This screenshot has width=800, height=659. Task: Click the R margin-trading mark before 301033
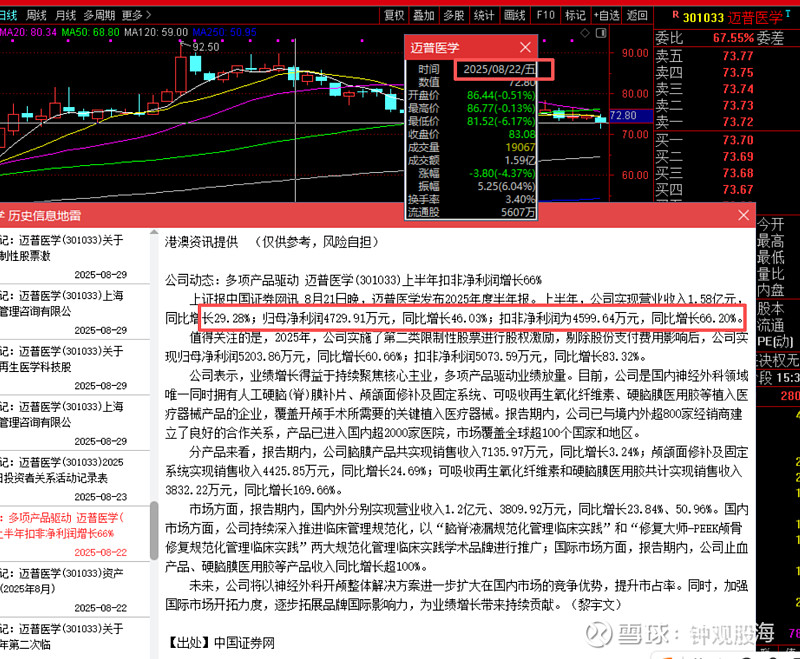(676, 15)
